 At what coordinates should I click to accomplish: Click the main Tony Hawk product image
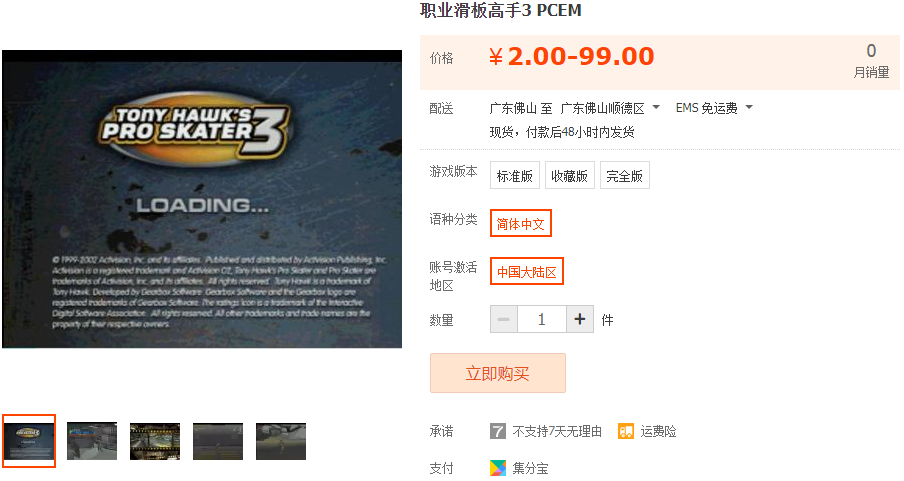click(202, 199)
